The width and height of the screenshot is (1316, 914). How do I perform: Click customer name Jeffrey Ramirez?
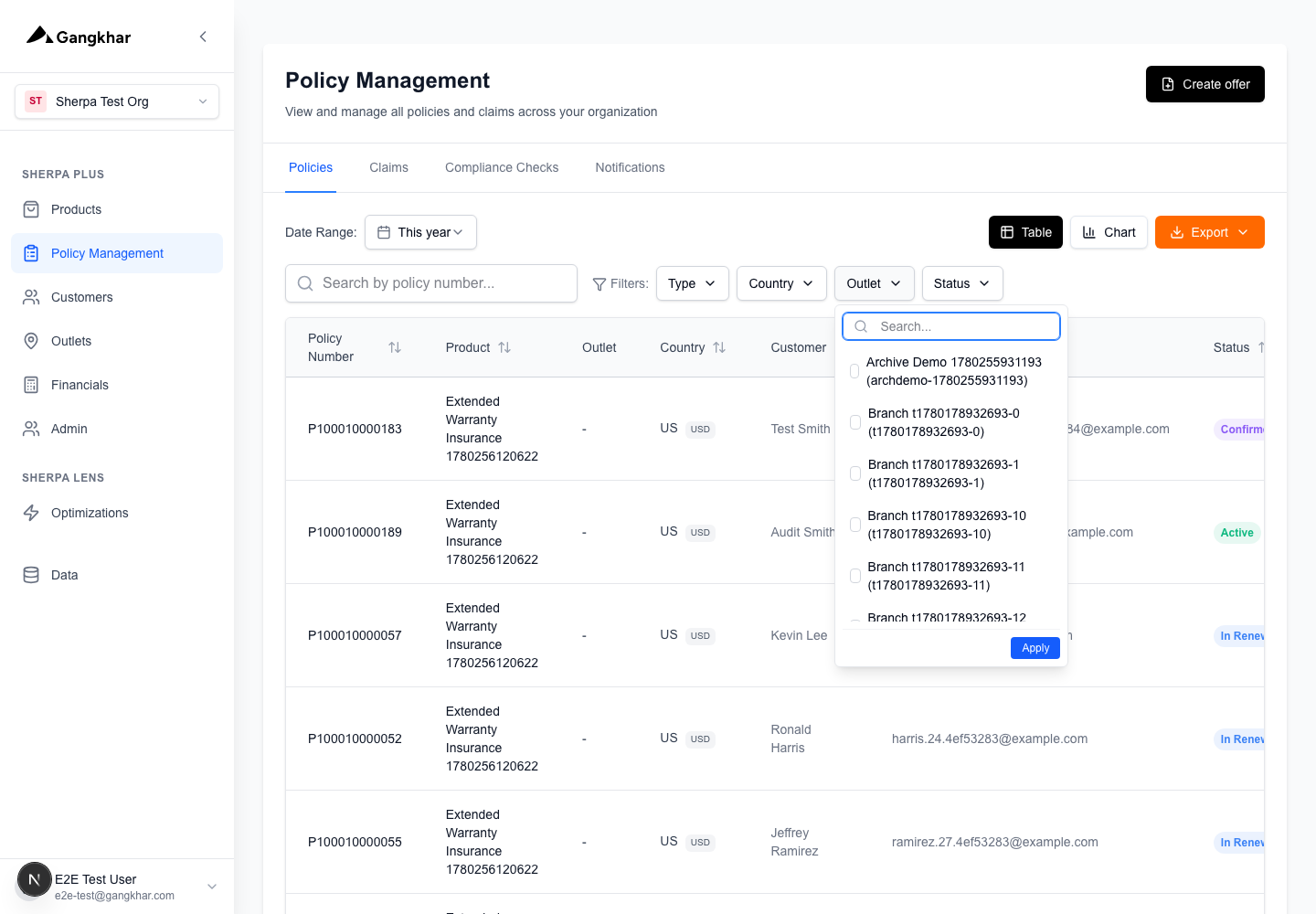[x=794, y=842]
